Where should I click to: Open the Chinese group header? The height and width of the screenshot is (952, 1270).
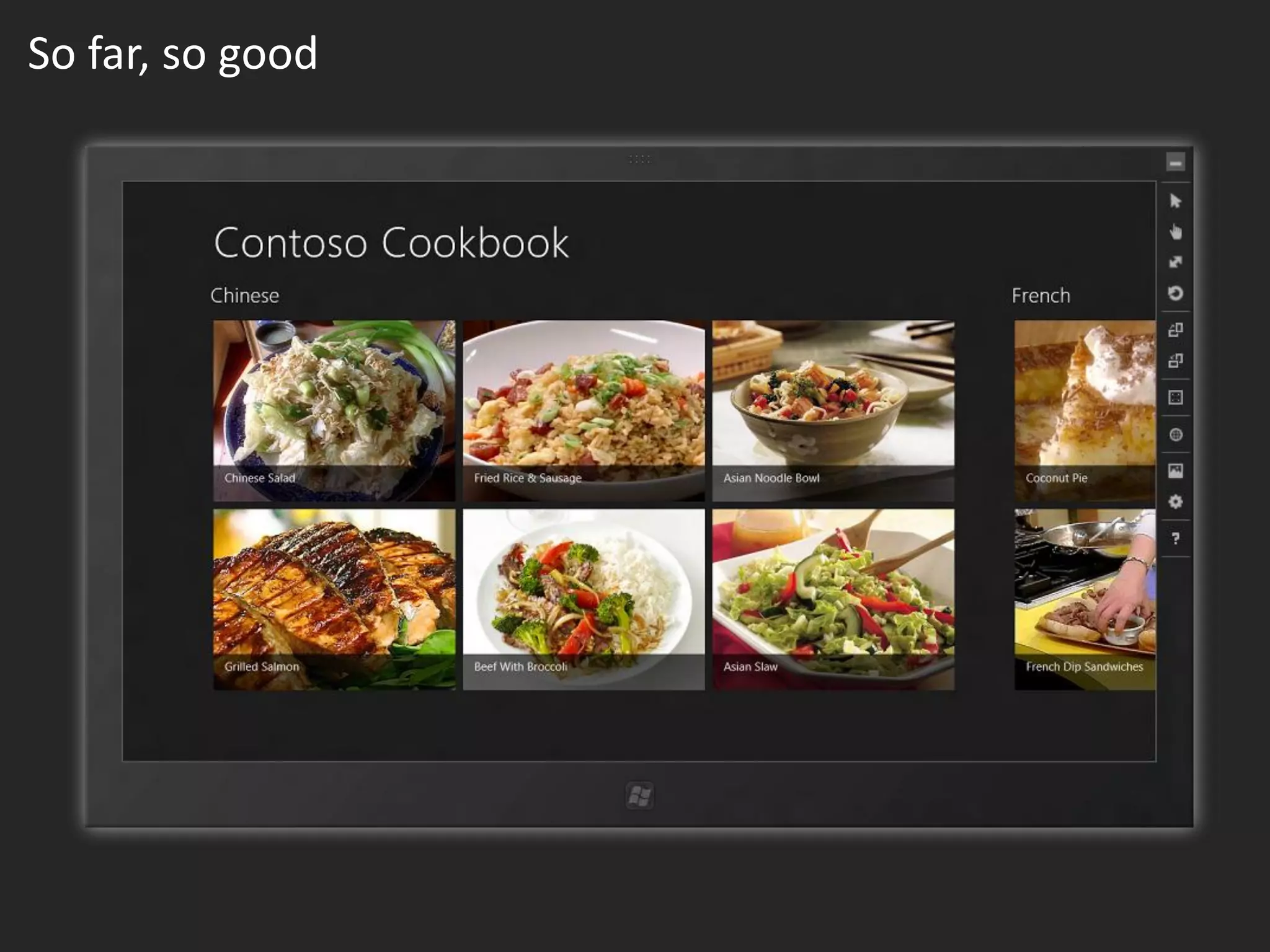click(244, 296)
